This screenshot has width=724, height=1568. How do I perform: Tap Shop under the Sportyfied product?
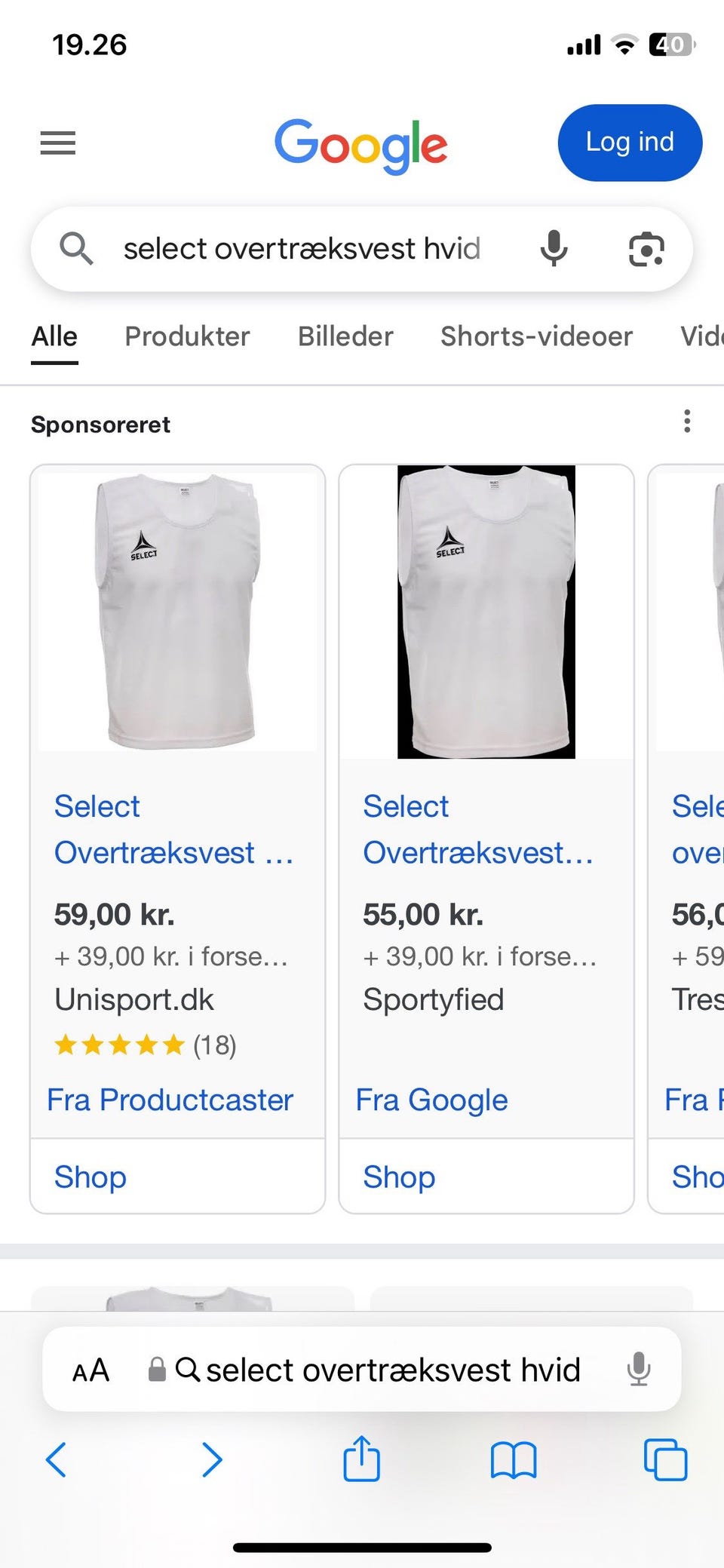click(399, 1177)
